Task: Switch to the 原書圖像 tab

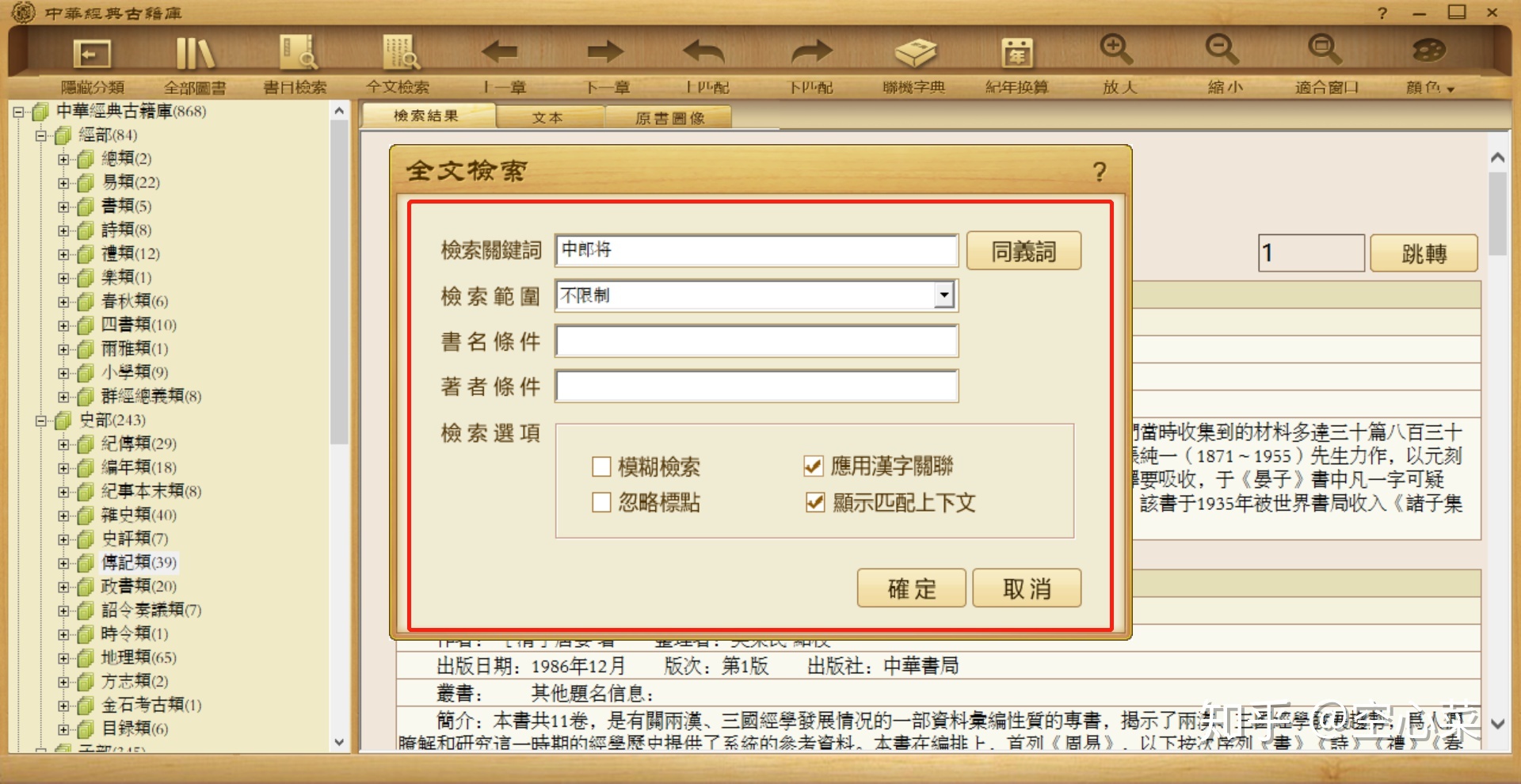Action: (669, 118)
